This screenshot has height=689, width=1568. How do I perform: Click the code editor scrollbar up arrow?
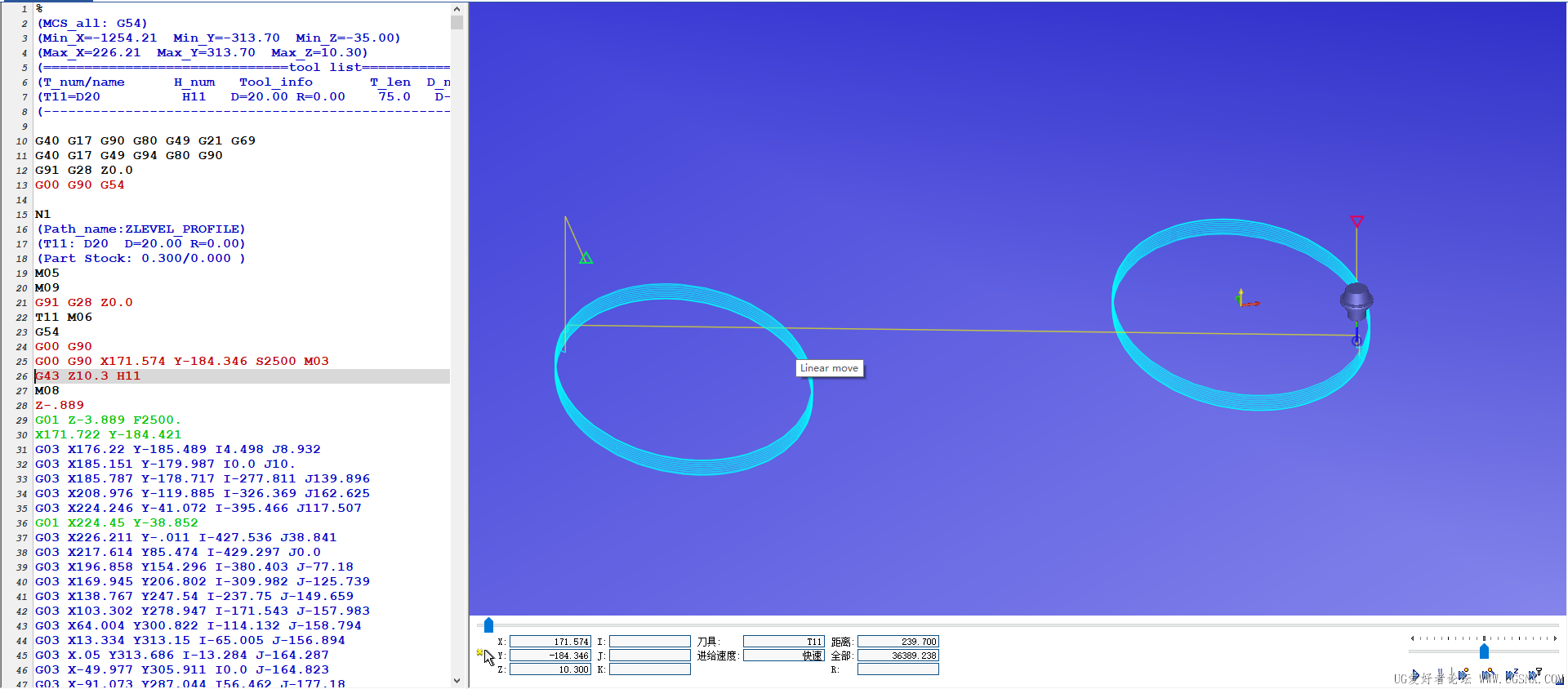(x=457, y=8)
